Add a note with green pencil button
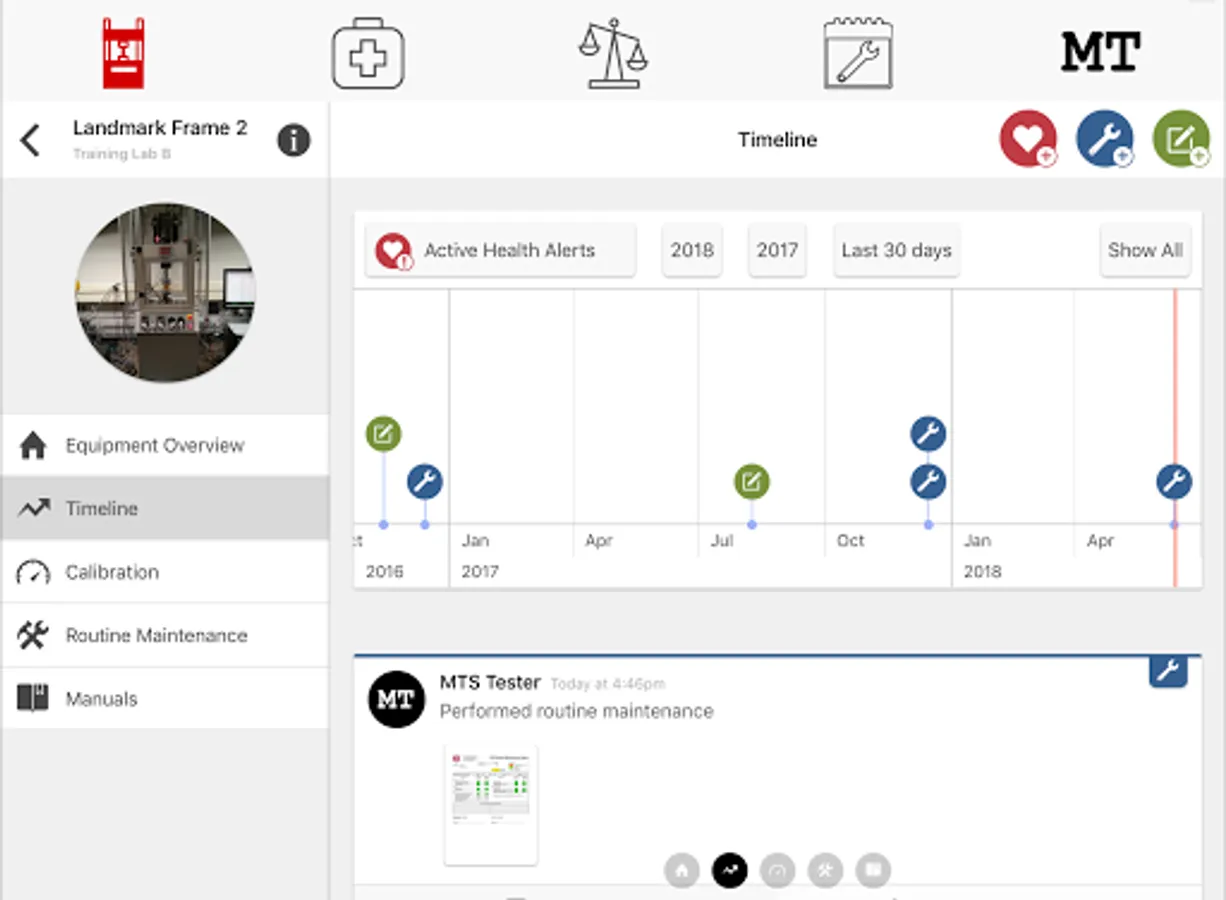The image size is (1226, 900). click(1181, 139)
